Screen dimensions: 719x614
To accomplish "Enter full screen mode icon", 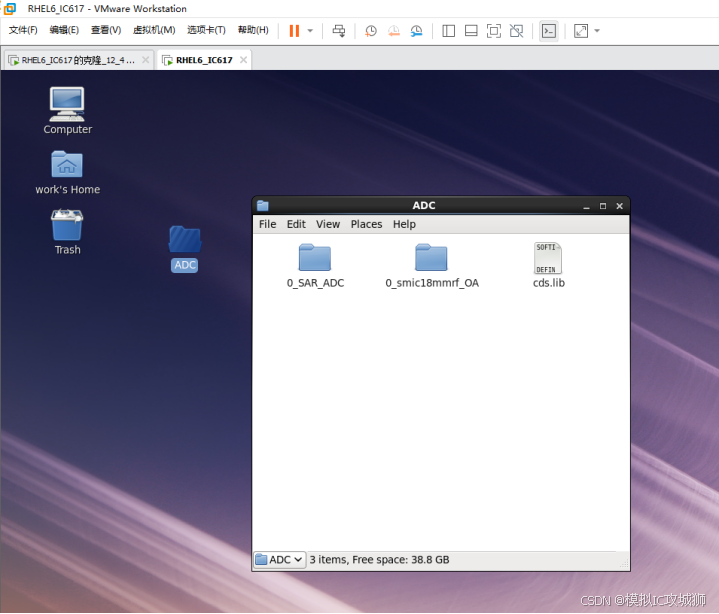I will pyautogui.click(x=494, y=31).
